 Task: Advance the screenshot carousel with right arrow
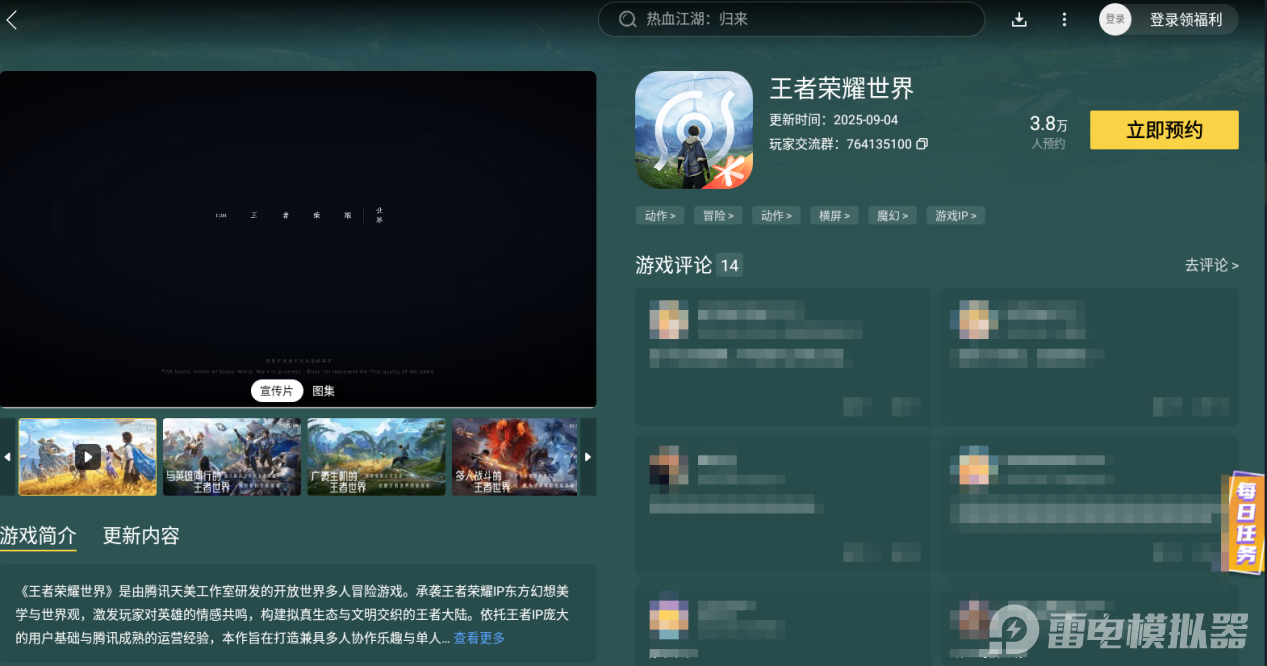coord(589,456)
